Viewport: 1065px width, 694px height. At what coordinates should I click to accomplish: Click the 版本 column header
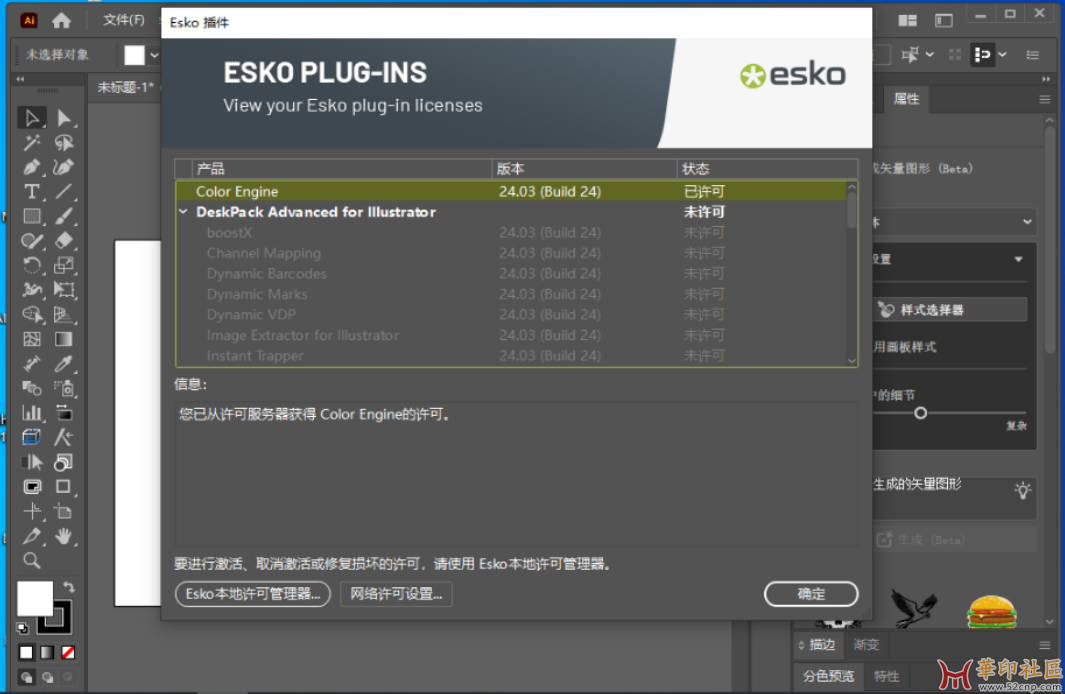[x=584, y=168]
